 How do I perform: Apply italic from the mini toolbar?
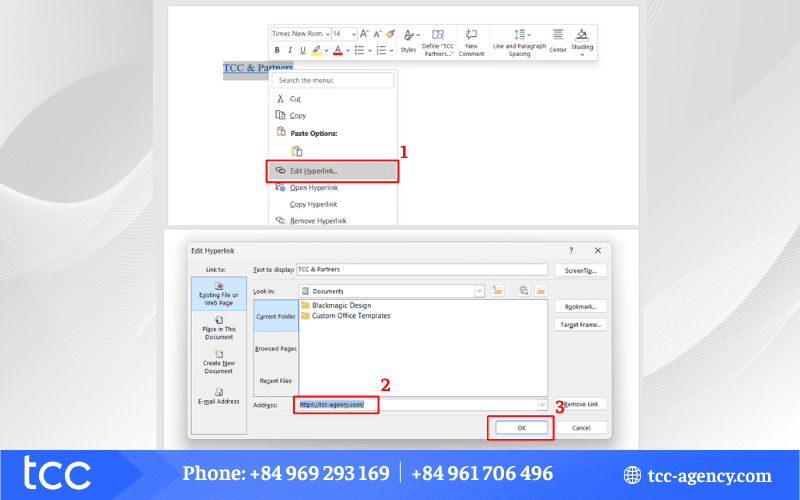(x=289, y=50)
